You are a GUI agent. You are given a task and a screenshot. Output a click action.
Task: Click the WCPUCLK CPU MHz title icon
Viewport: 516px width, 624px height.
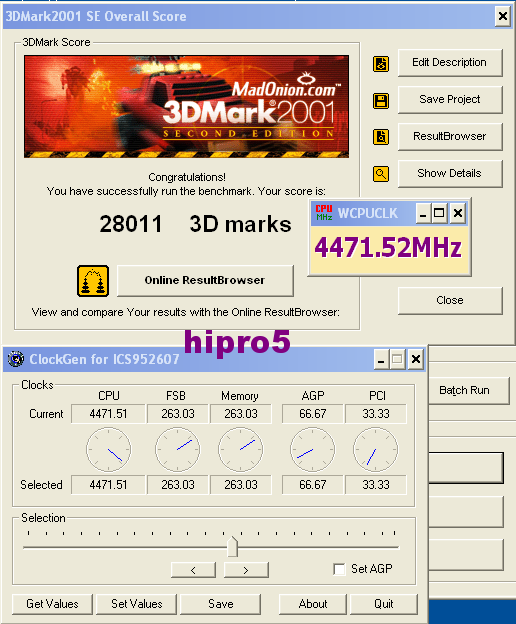324,213
